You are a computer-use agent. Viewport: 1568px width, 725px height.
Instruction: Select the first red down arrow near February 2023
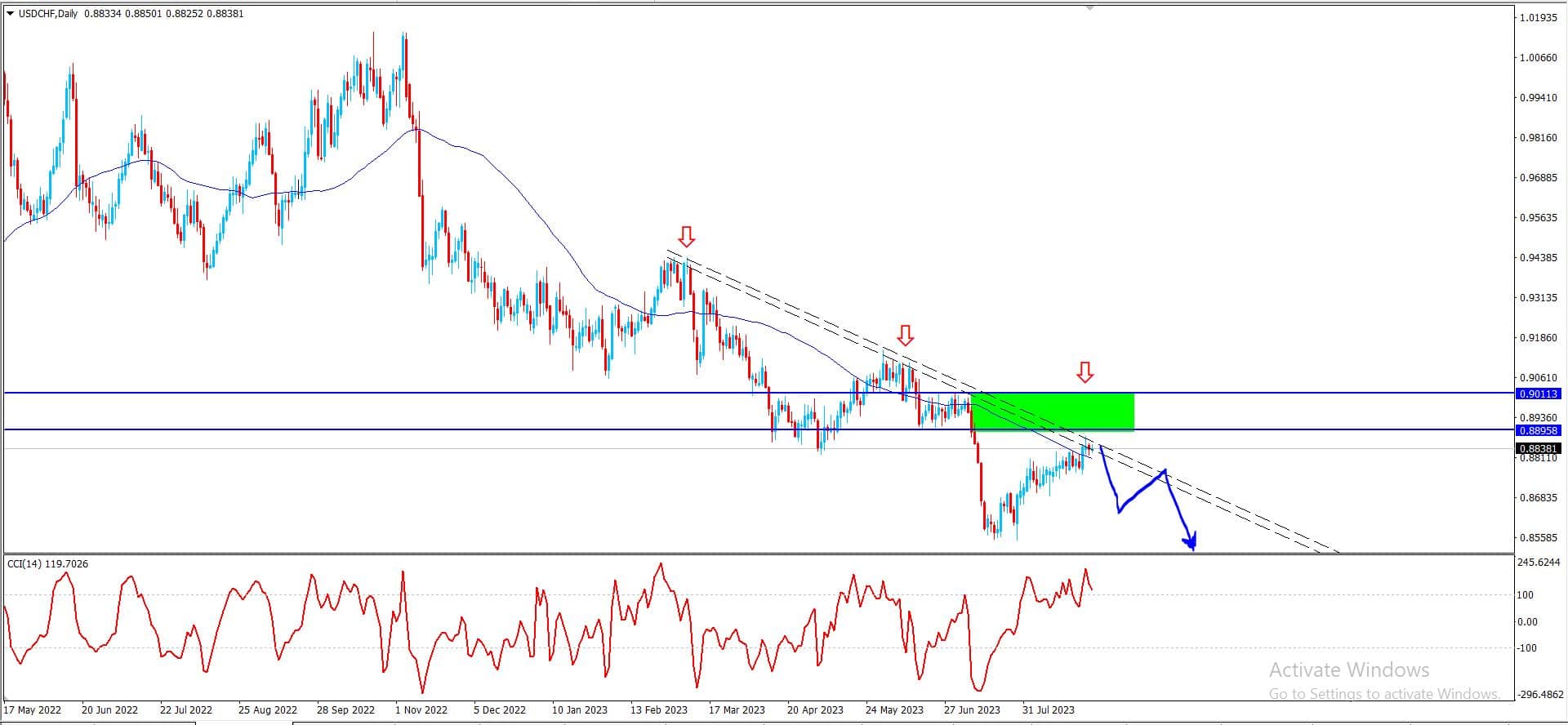tap(687, 237)
